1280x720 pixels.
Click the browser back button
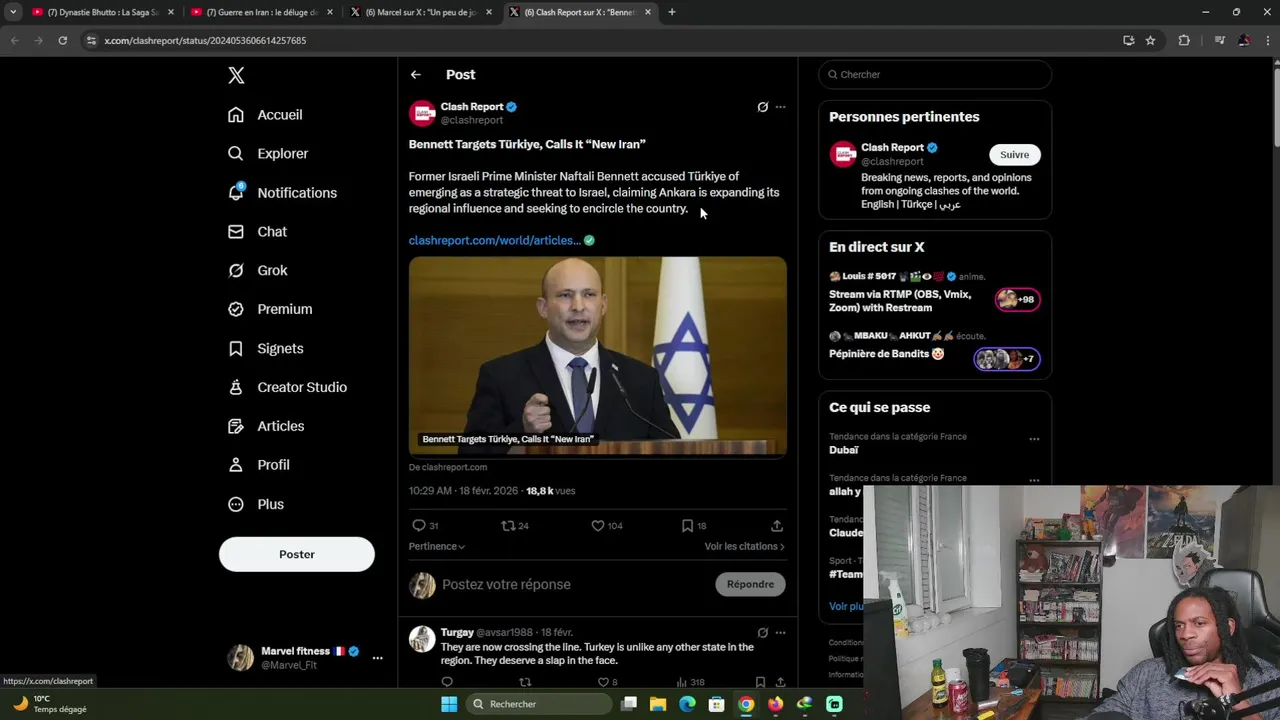pyautogui.click(x=14, y=41)
